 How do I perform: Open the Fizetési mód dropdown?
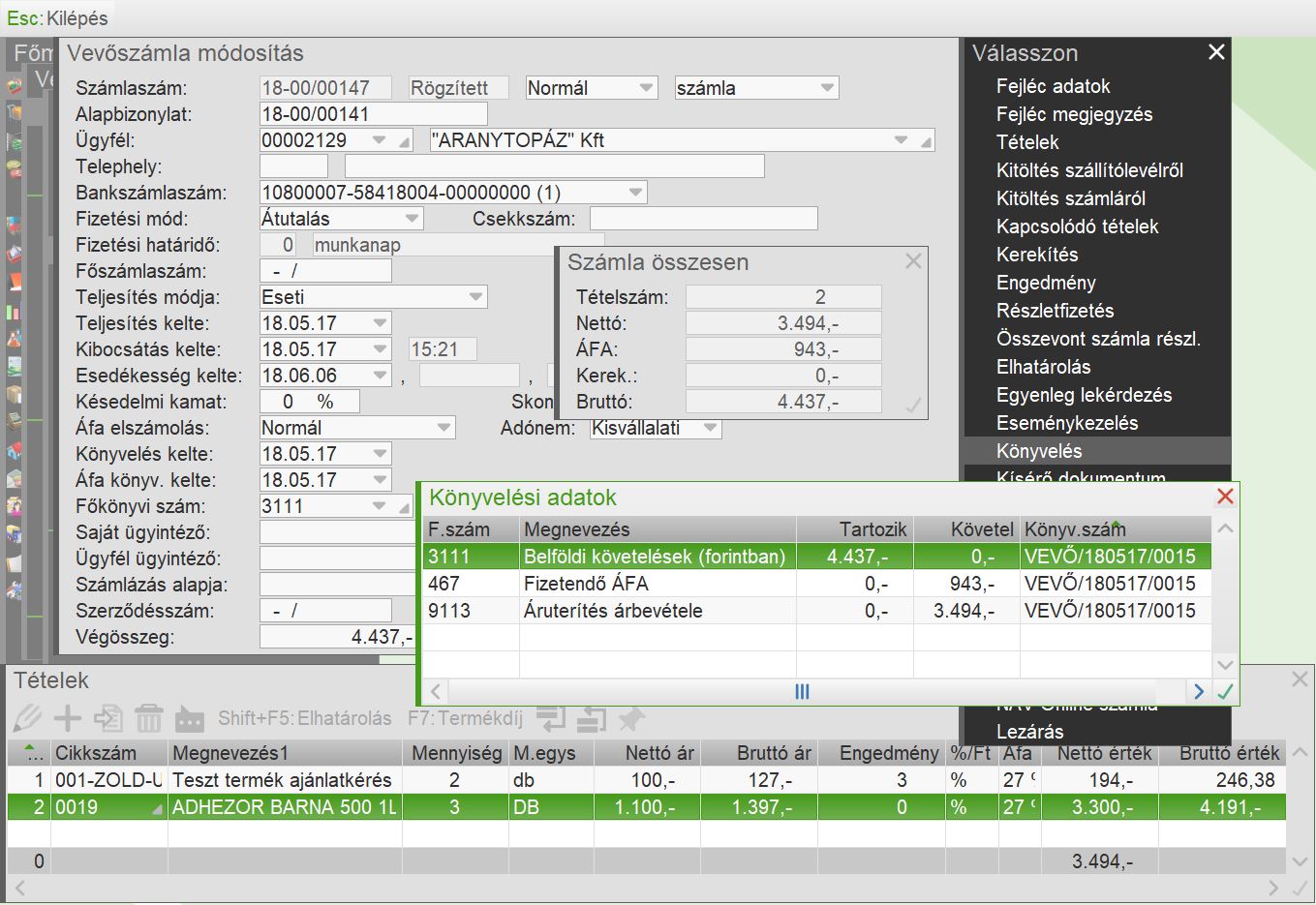tap(412, 219)
